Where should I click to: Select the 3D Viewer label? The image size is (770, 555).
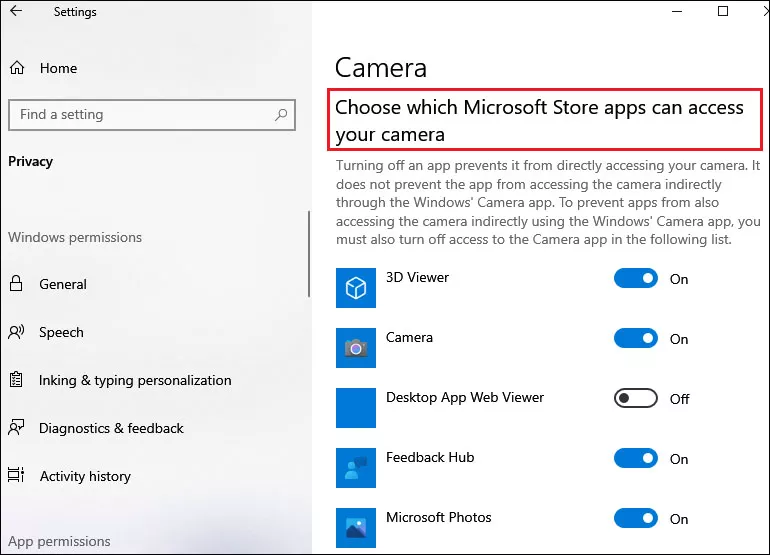click(x=417, y=278)
